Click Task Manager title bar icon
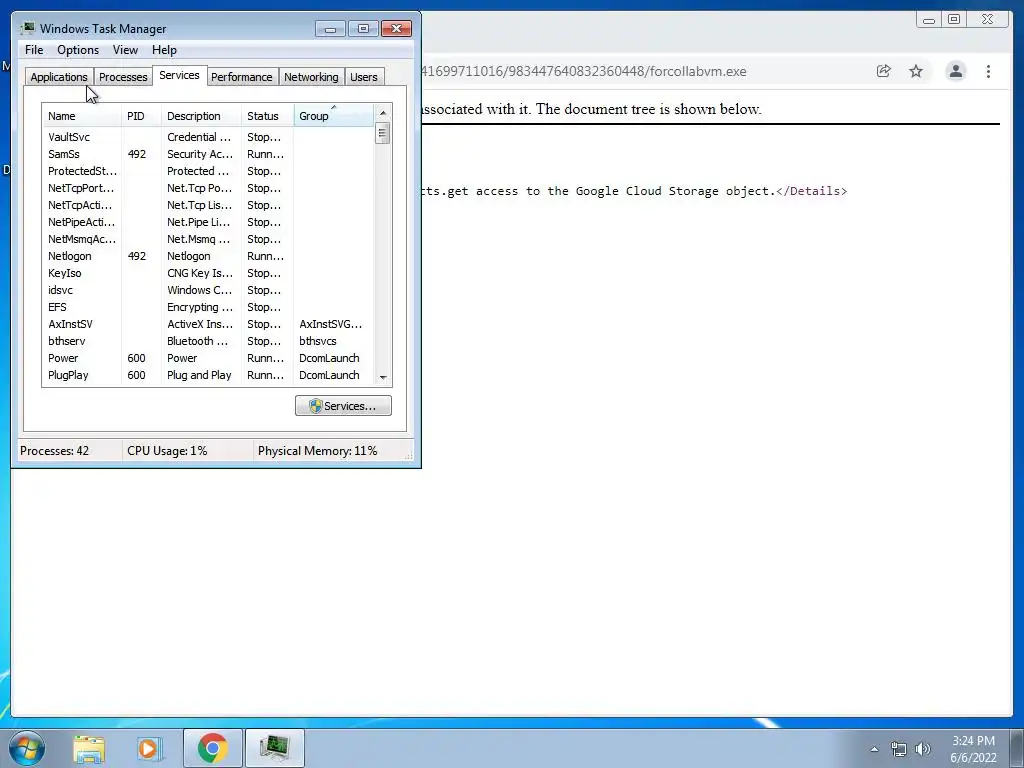The height and width of the screenshot is (768, 1024). click(27, 28)
